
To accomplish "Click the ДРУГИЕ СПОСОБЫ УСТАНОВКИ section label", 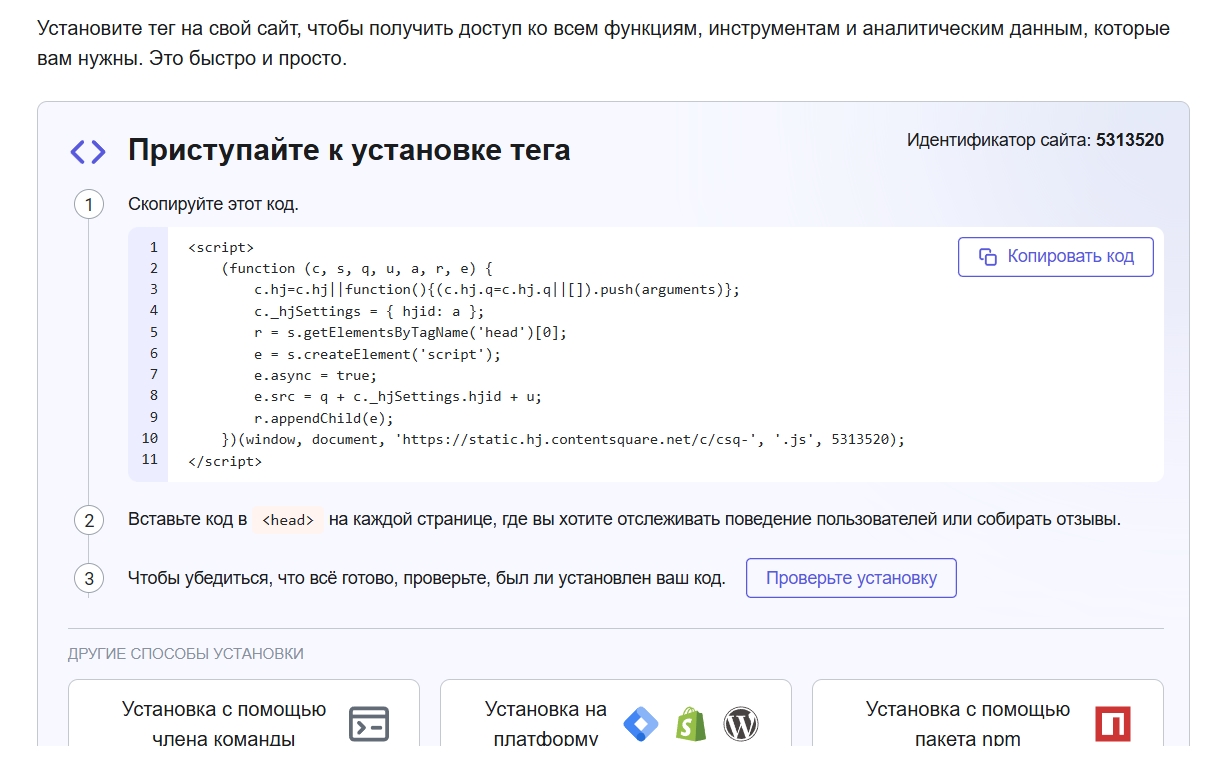I will pos(186,654).
